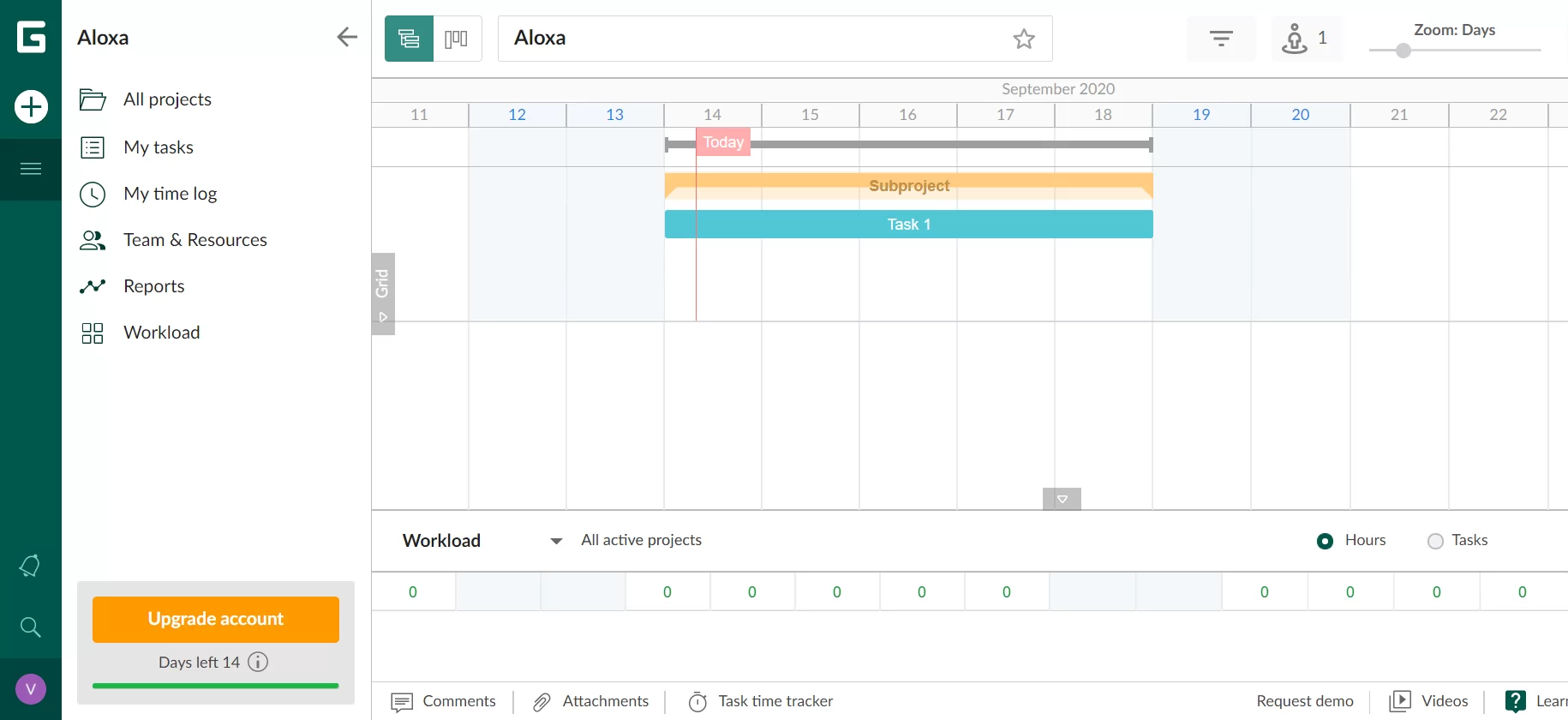Switch to Gantt chart view toggle

[x=410, y=39]
